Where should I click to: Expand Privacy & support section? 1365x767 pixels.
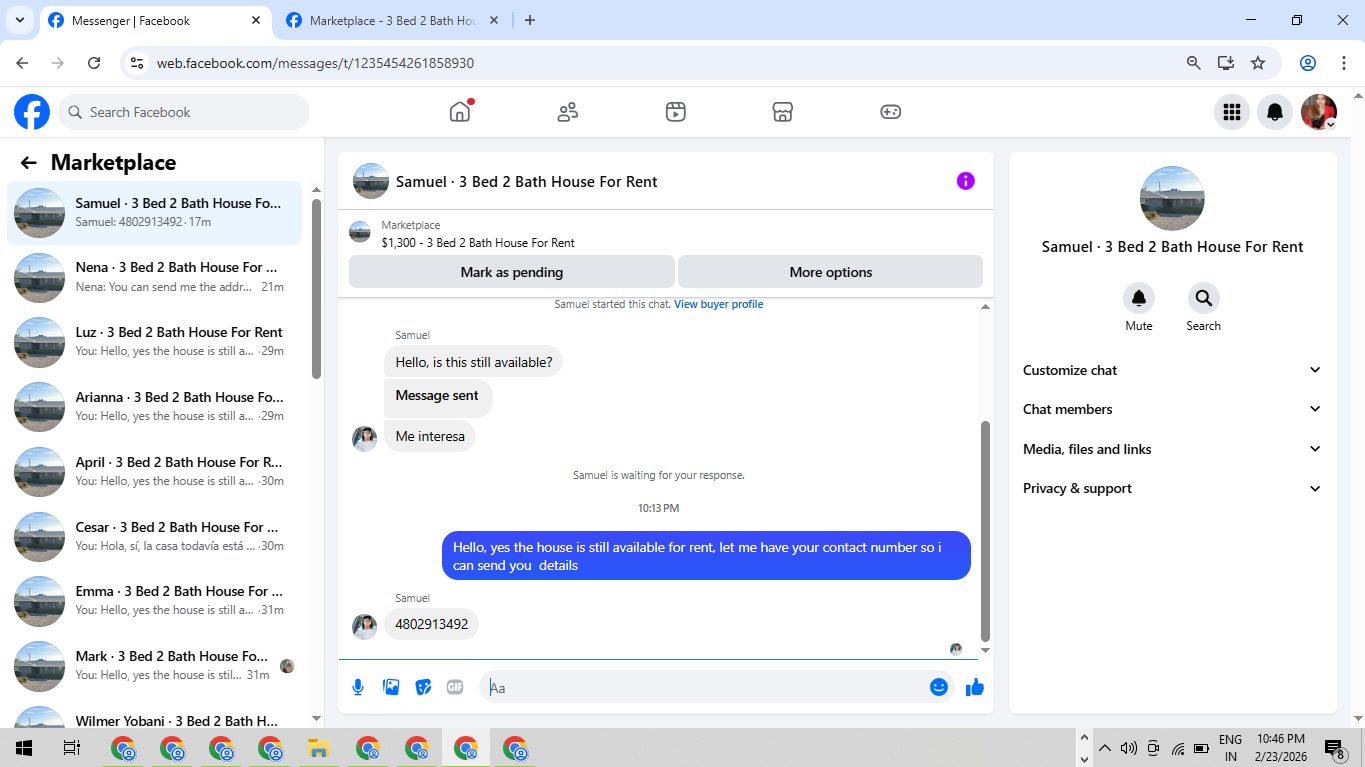[x=1172, y=488]
